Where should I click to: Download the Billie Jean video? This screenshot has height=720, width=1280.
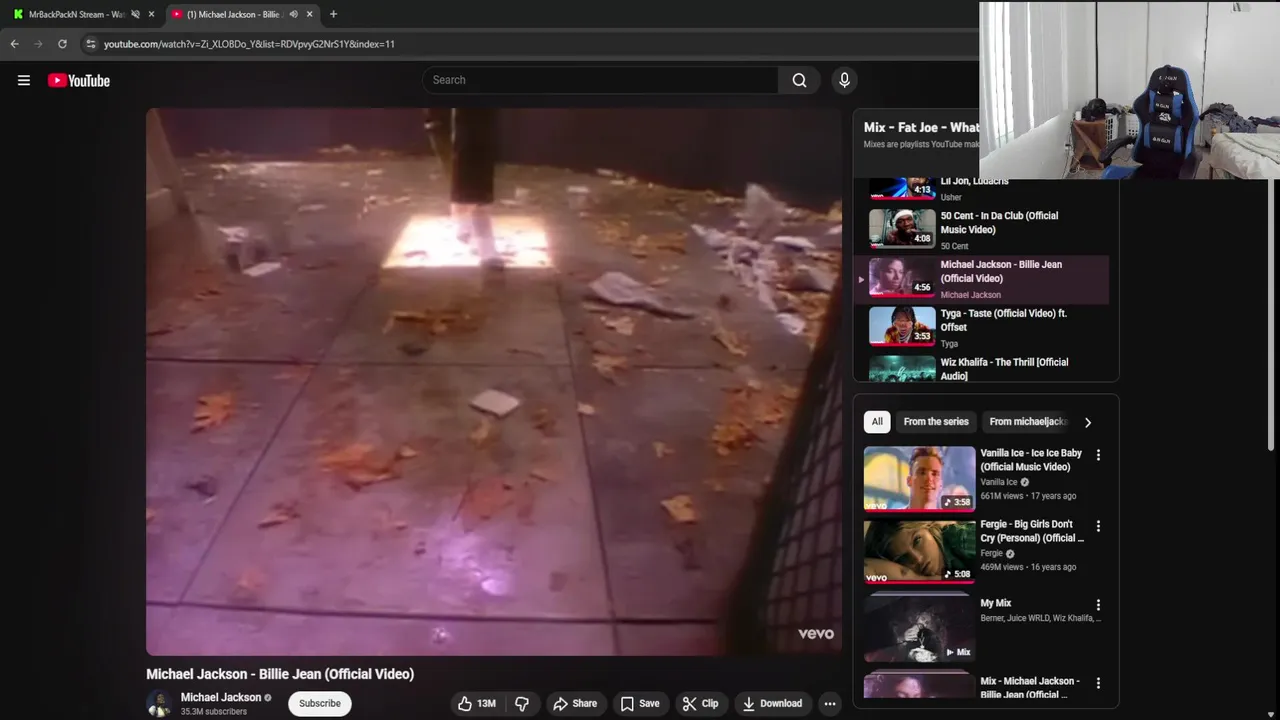pyautogui.click(x=772, y=704)
